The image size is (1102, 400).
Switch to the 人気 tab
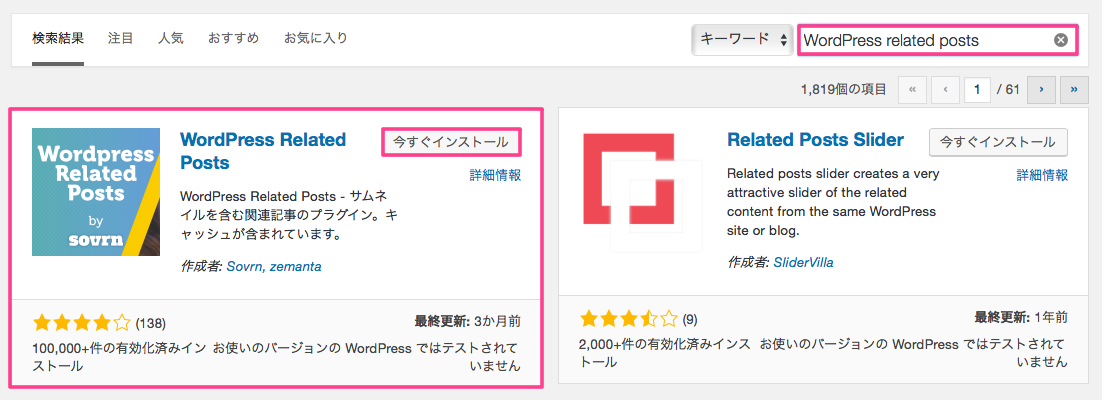click(170, 38)
